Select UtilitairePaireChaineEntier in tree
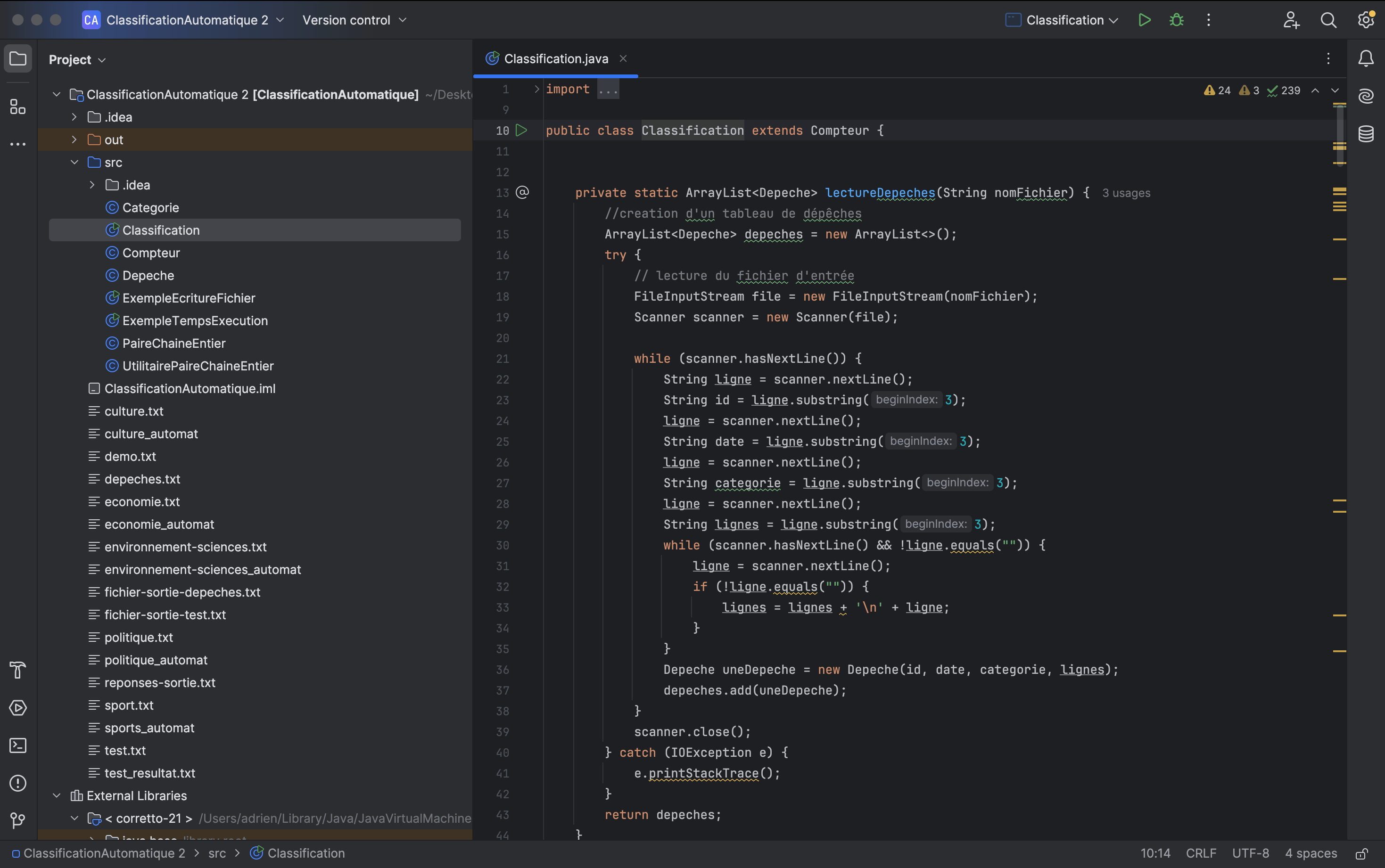 coord(198,366)
